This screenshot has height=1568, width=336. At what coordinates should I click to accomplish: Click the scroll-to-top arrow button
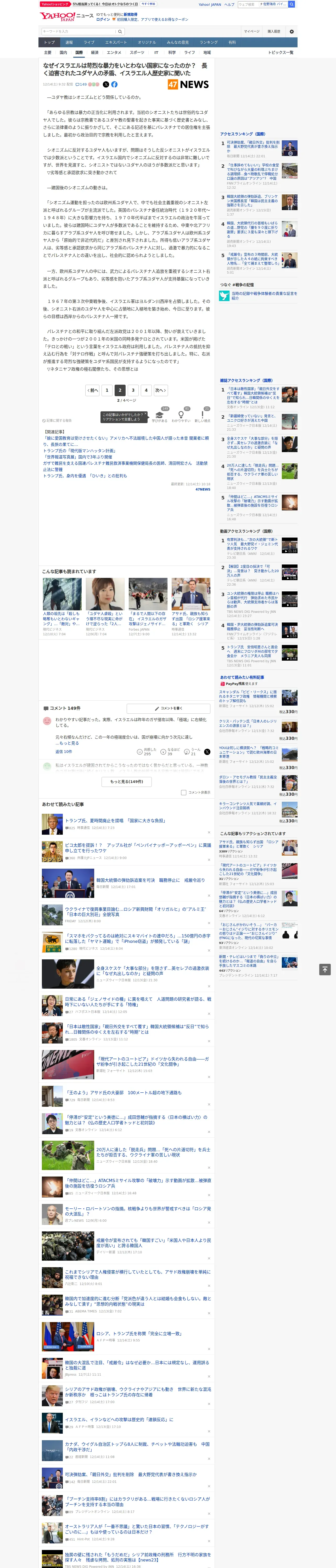point(325,969)
